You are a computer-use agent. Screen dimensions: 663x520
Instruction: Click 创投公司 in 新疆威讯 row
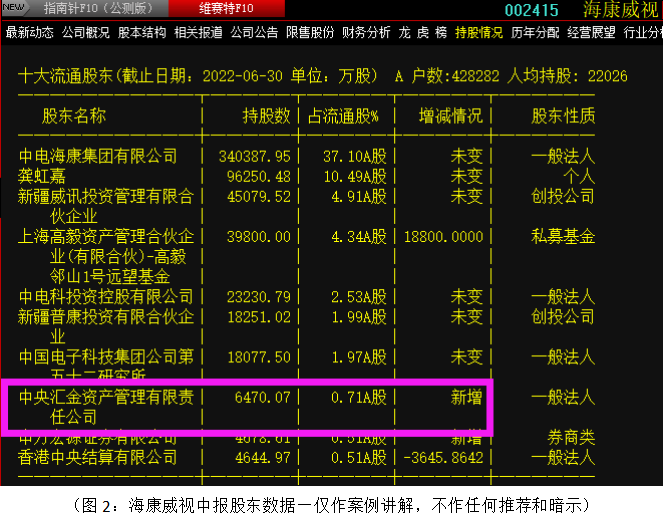(x=563, y=196)
